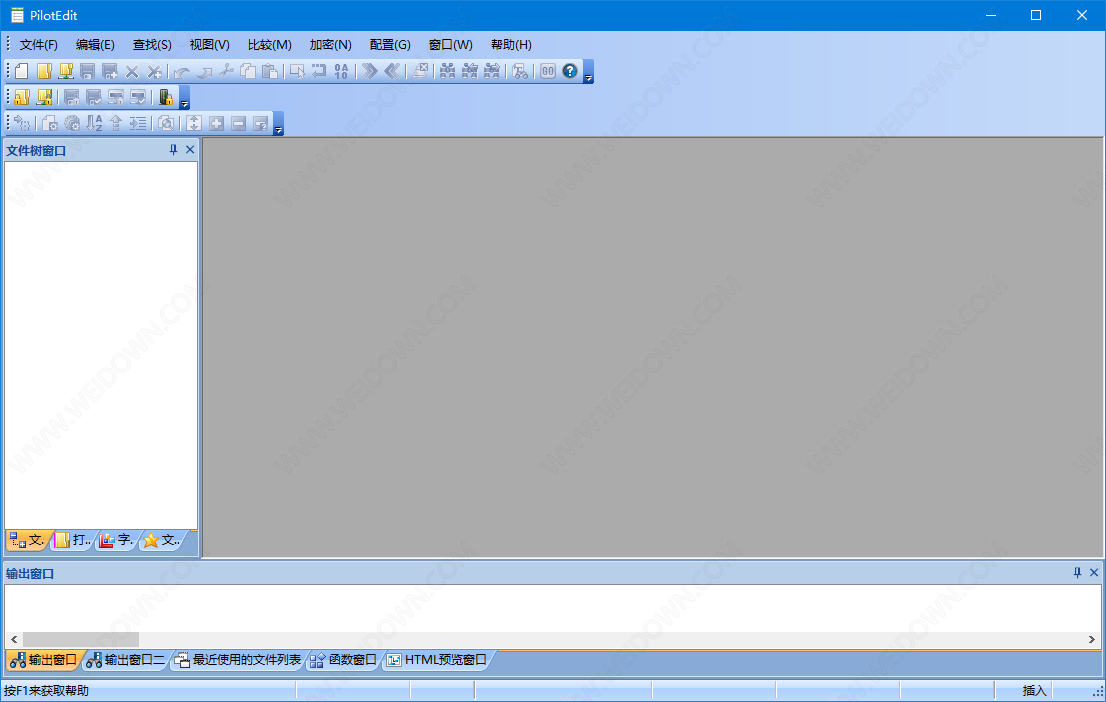Click the indent lines icon in third toolbar
Image resolution: width=1106 pixels, height=702 pixels.
pos(138,123)
